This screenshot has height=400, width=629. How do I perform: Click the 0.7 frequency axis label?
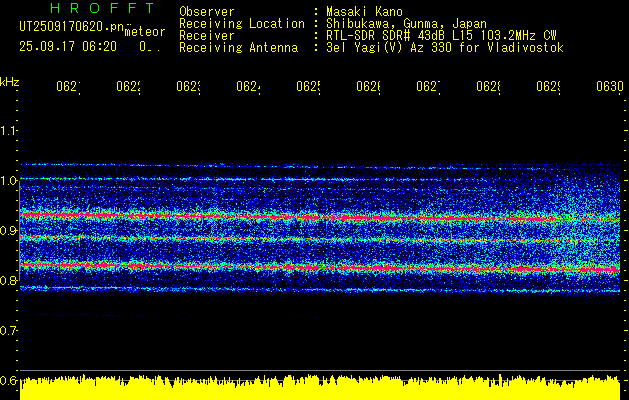coord(9,331)
